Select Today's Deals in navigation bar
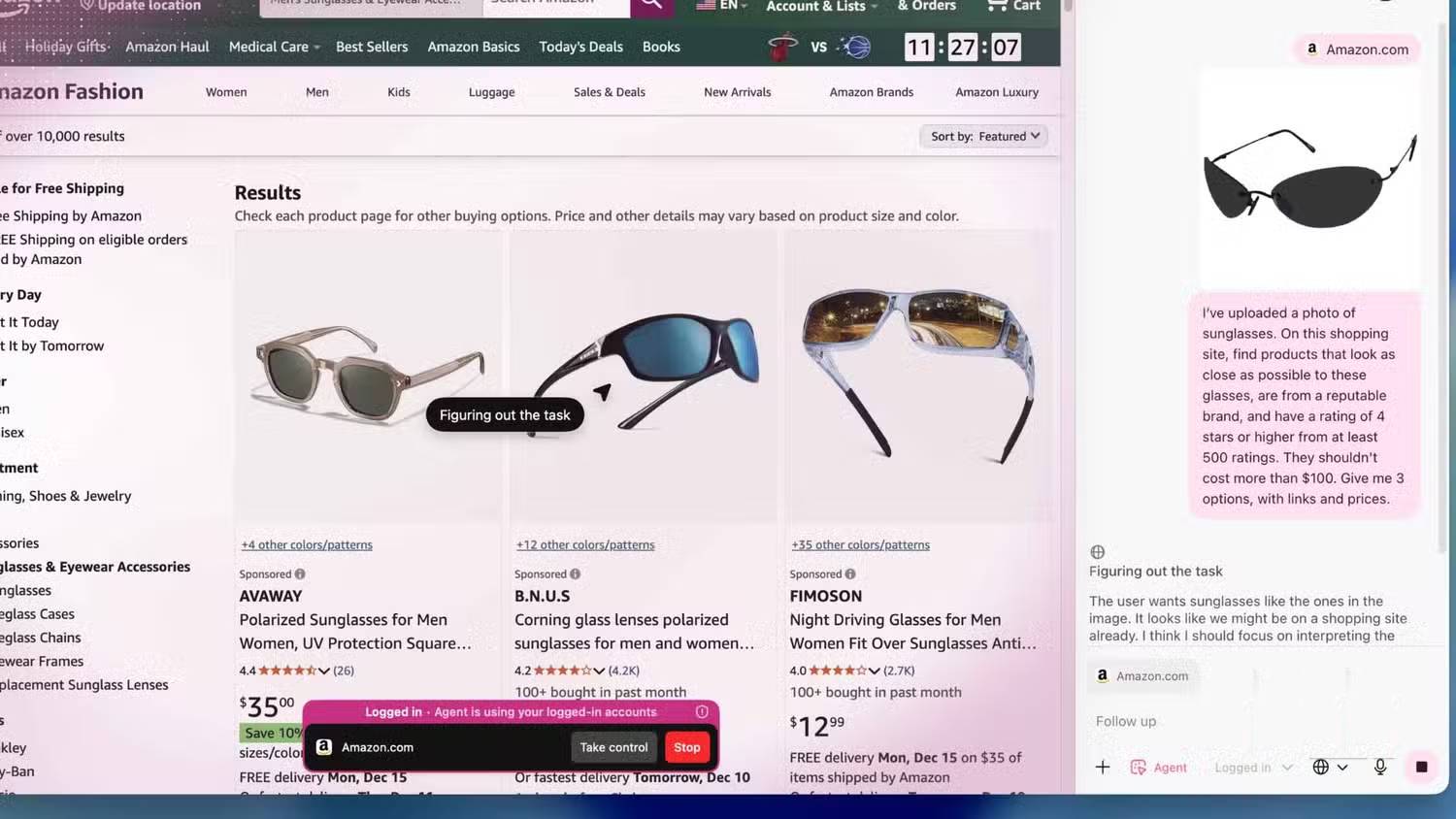Viewport: 1456px width, 819px height. click(580, 47)
